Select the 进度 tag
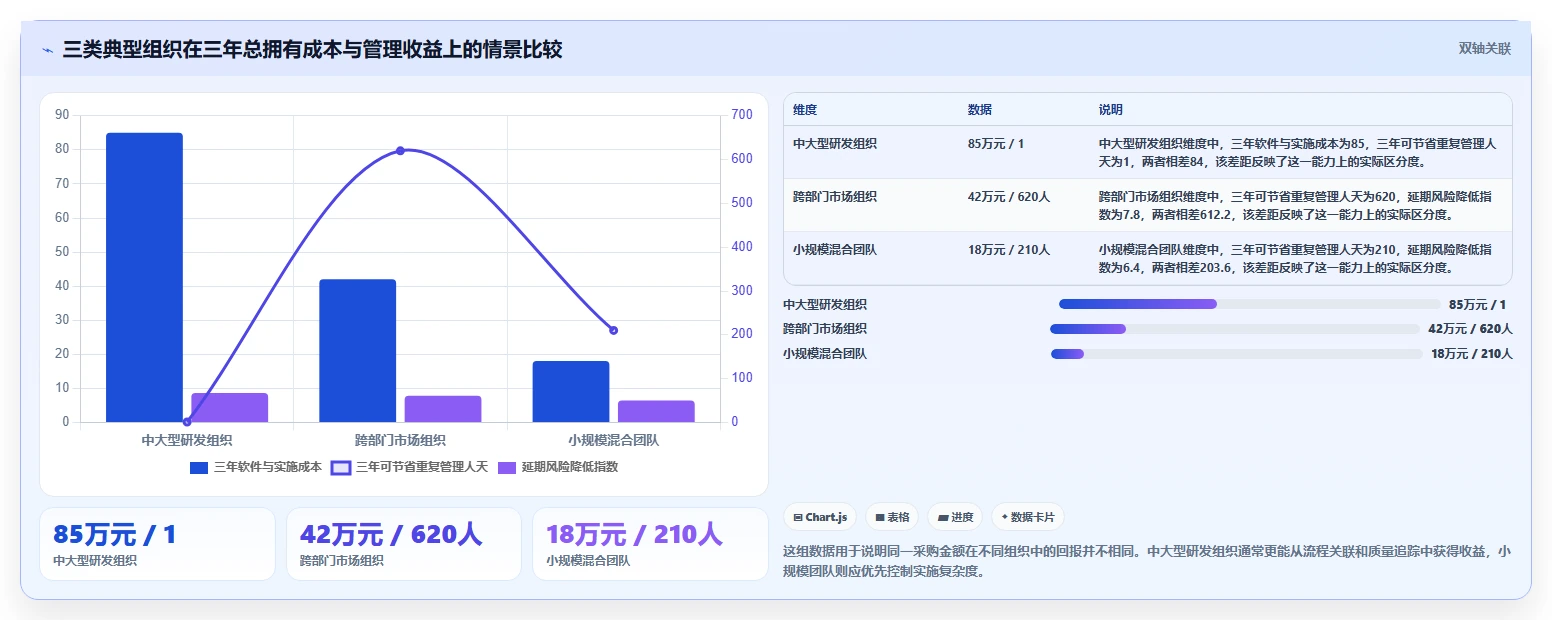This screenshot has width=1552, height=620. [955, 517]
